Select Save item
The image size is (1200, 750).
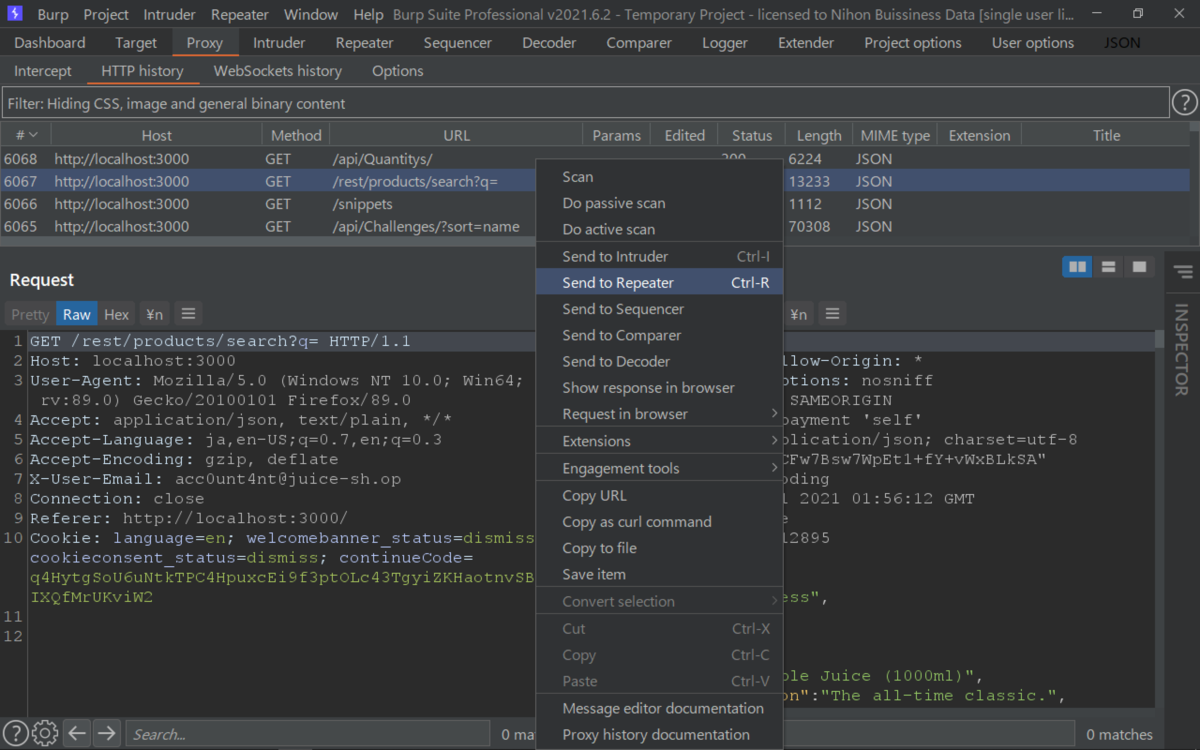coord(659,574)
